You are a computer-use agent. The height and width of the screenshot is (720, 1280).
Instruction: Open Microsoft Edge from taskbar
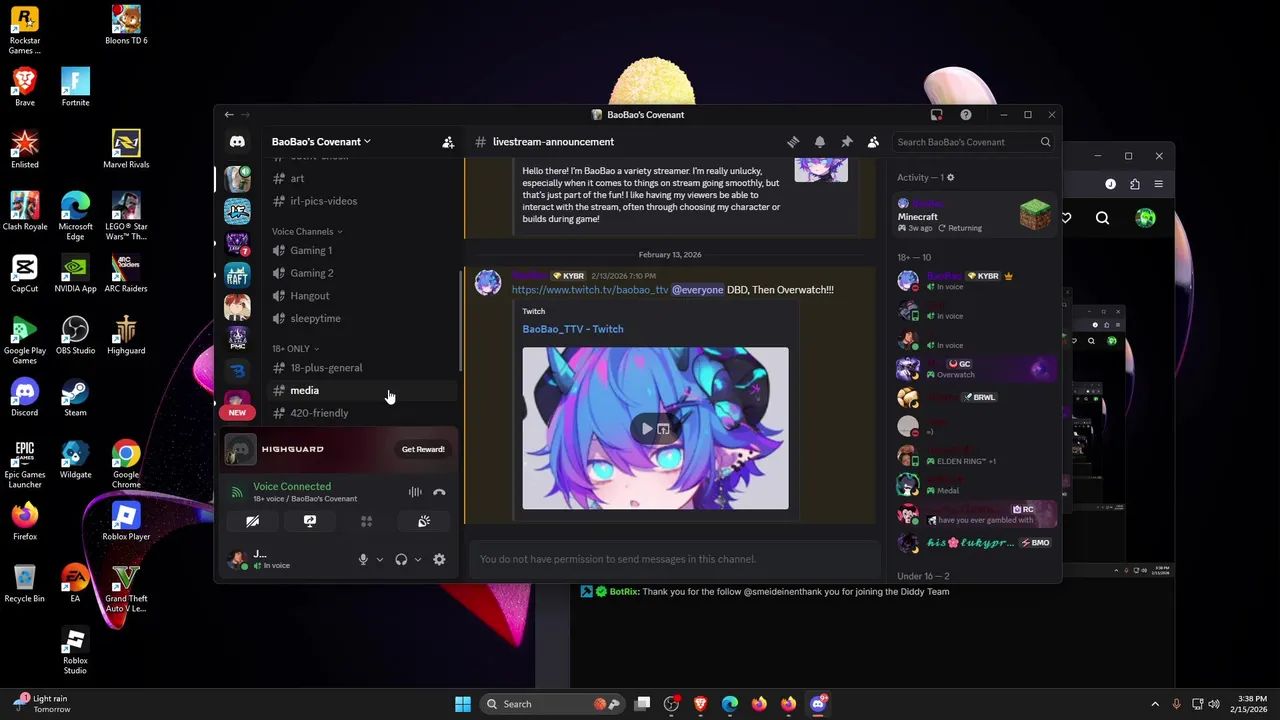tap(730, 704)
